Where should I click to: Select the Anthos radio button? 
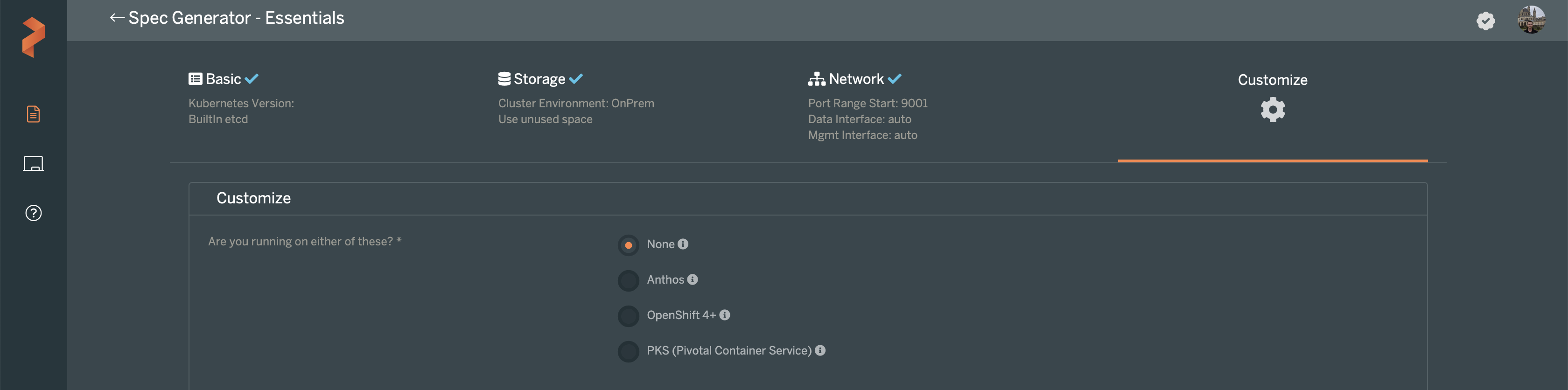[628, 280]
